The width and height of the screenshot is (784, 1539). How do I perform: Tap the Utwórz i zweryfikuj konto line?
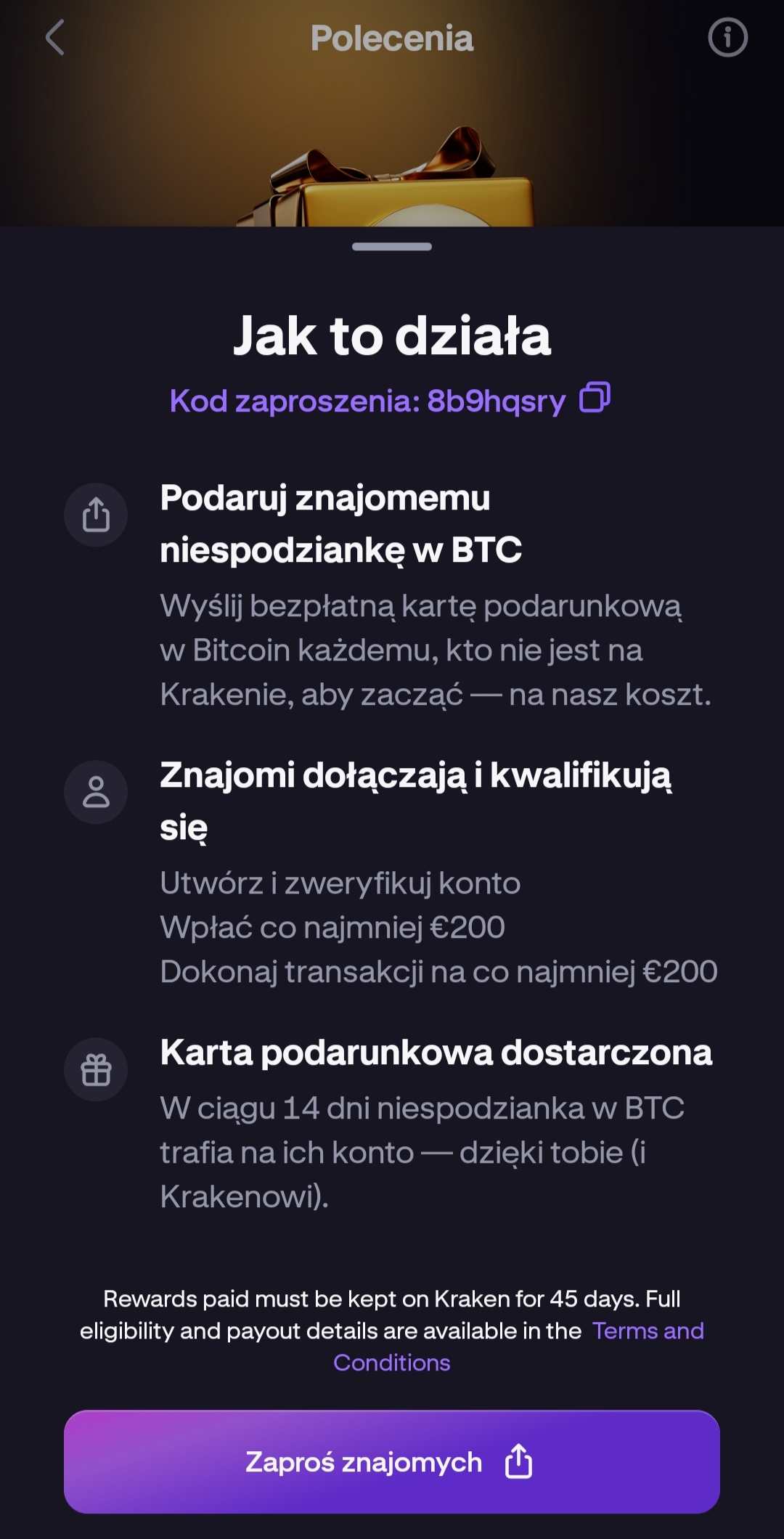[340, 883]
